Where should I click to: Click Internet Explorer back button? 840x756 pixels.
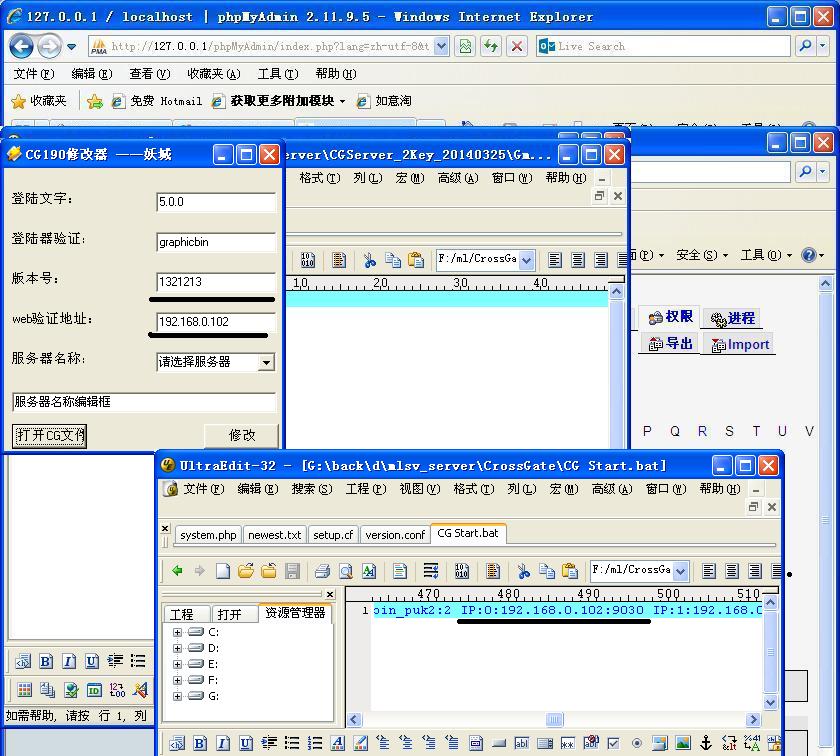21,46
